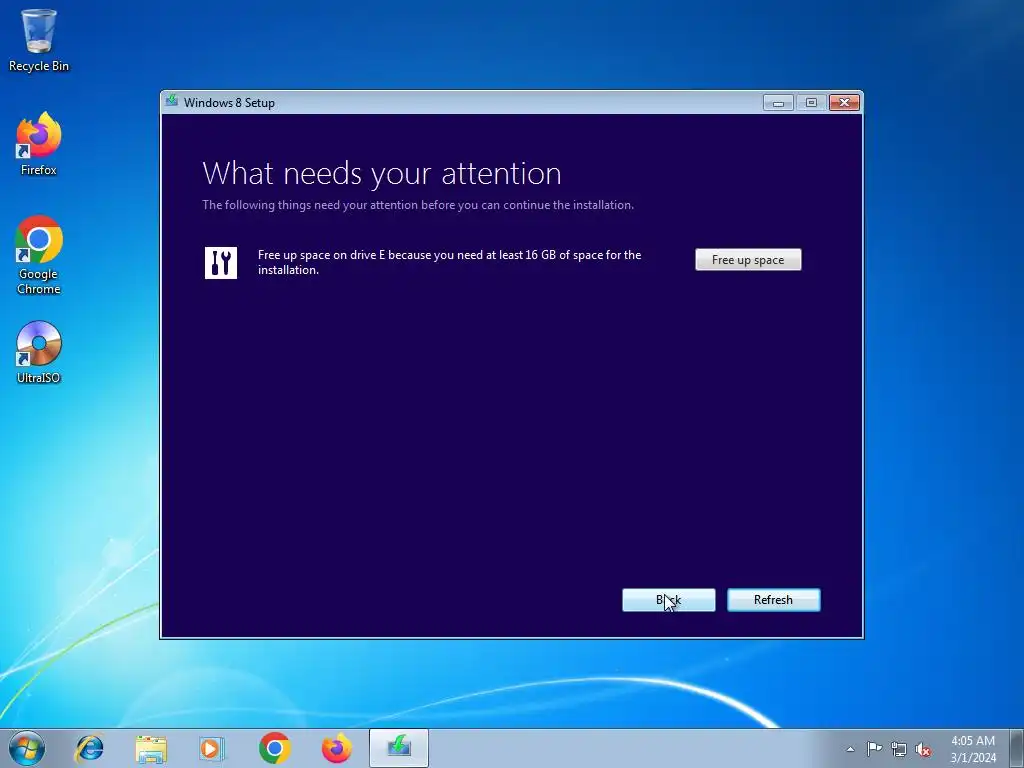Open the clock showing 4:05 AM

973,748
